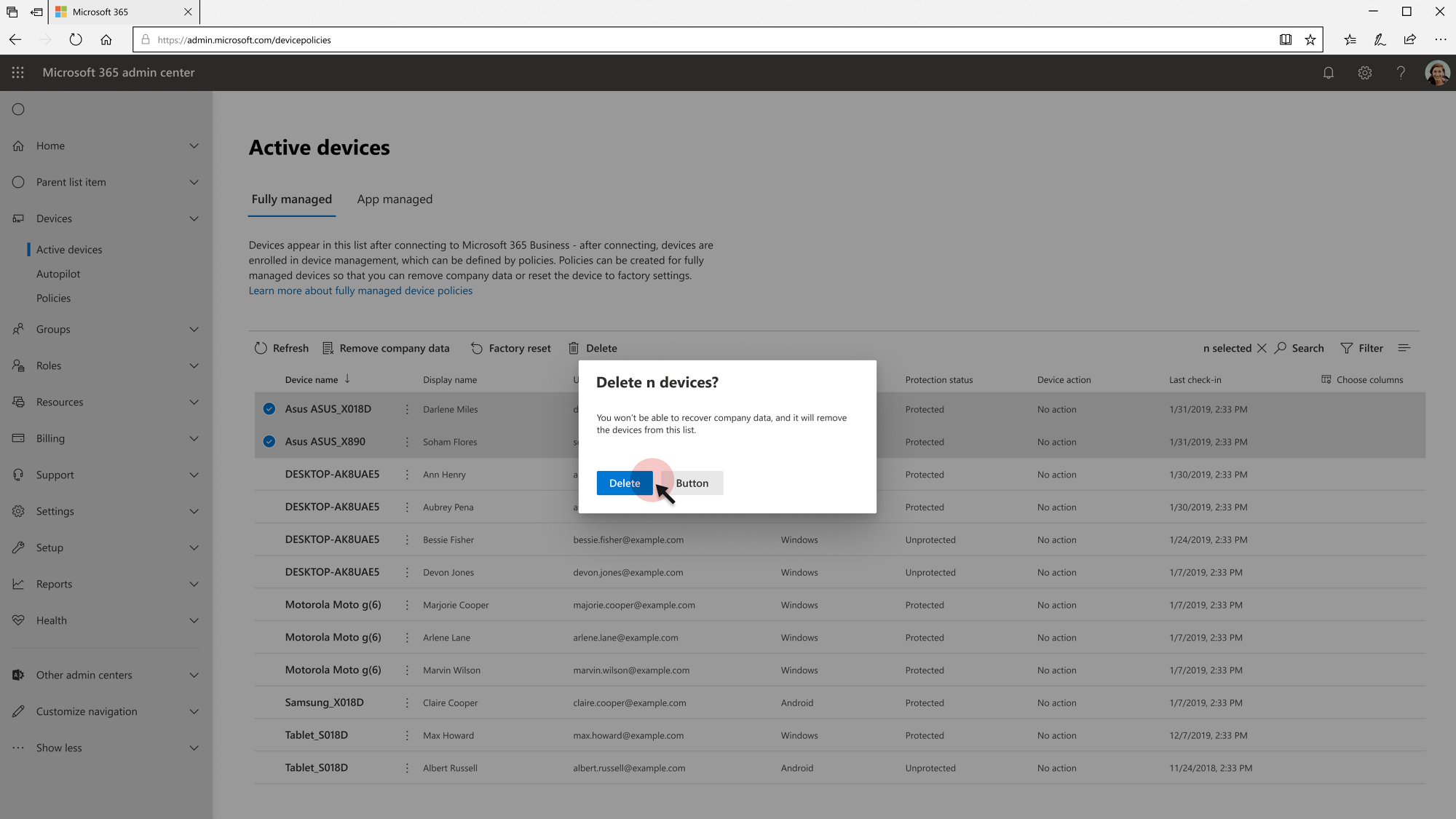The height and width of the screenshot is (819, 1456).
Task: Select the Factory reset icon
Action: [476, 348]
